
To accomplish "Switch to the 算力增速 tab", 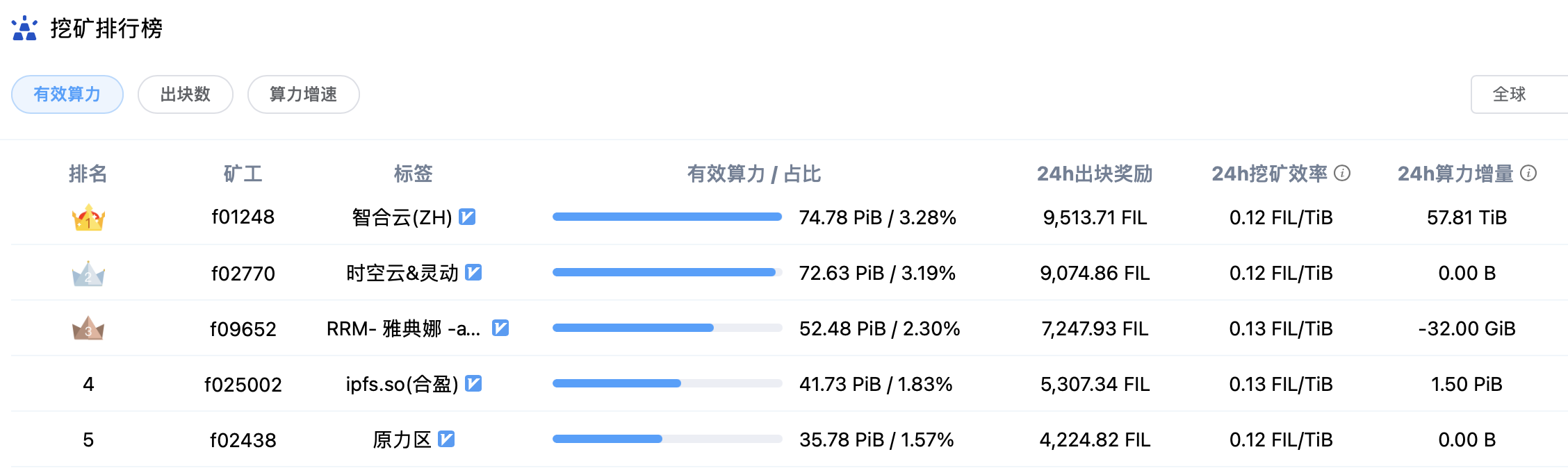I will tap(304, 94).
